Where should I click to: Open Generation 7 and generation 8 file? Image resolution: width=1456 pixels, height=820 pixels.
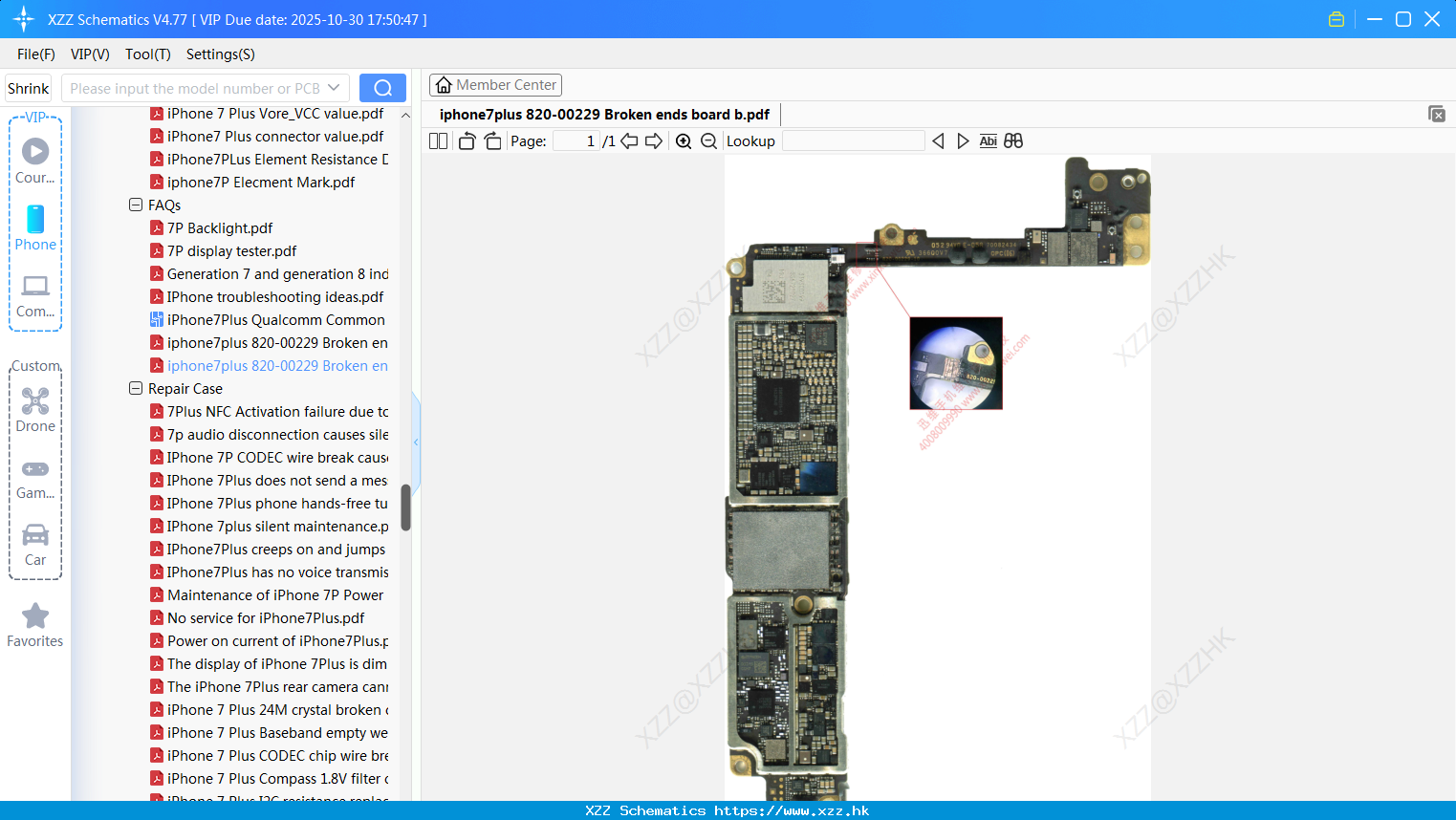(x=275, y=273)
